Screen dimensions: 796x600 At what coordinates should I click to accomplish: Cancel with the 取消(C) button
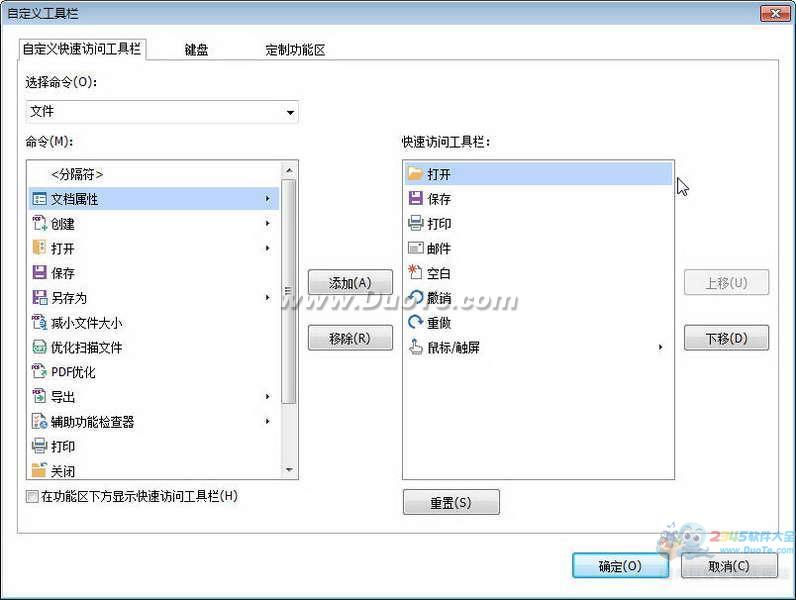coord(729,565)
